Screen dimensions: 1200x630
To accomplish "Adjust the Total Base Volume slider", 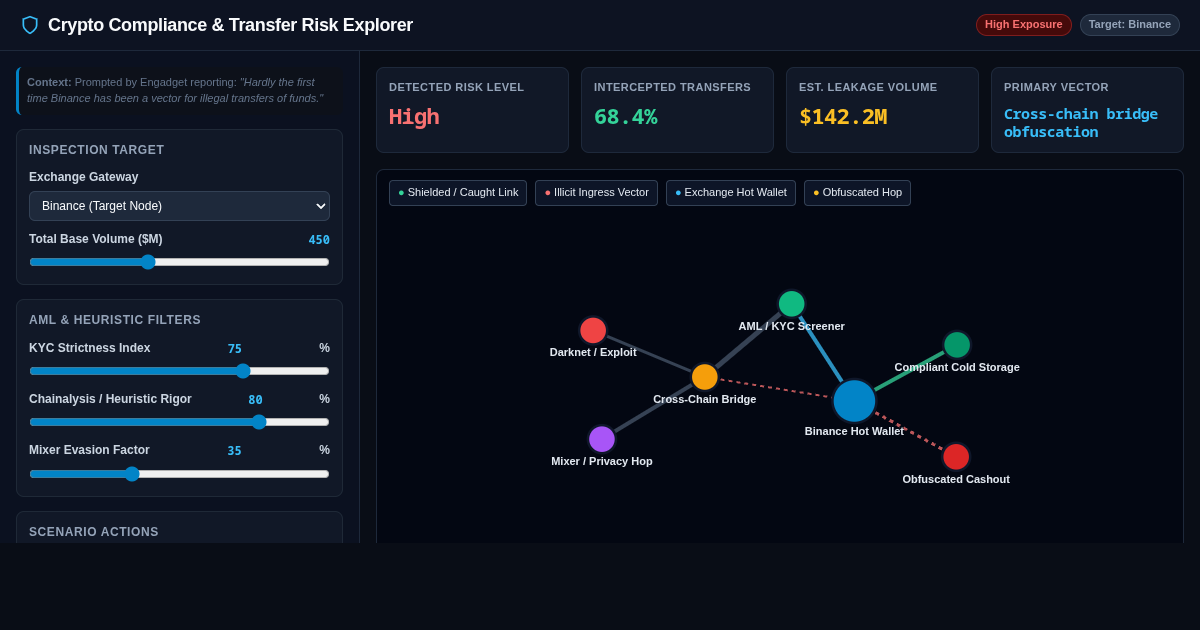I will coord(179,262).
